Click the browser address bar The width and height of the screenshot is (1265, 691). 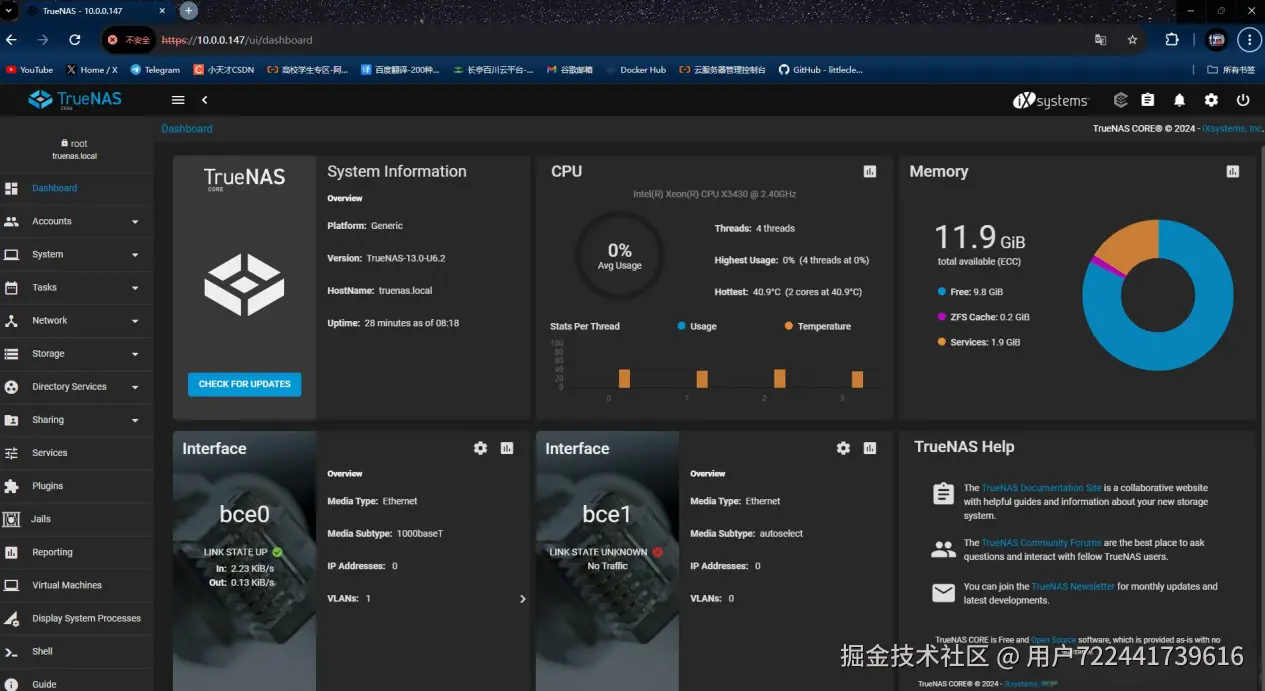(600, 40)
